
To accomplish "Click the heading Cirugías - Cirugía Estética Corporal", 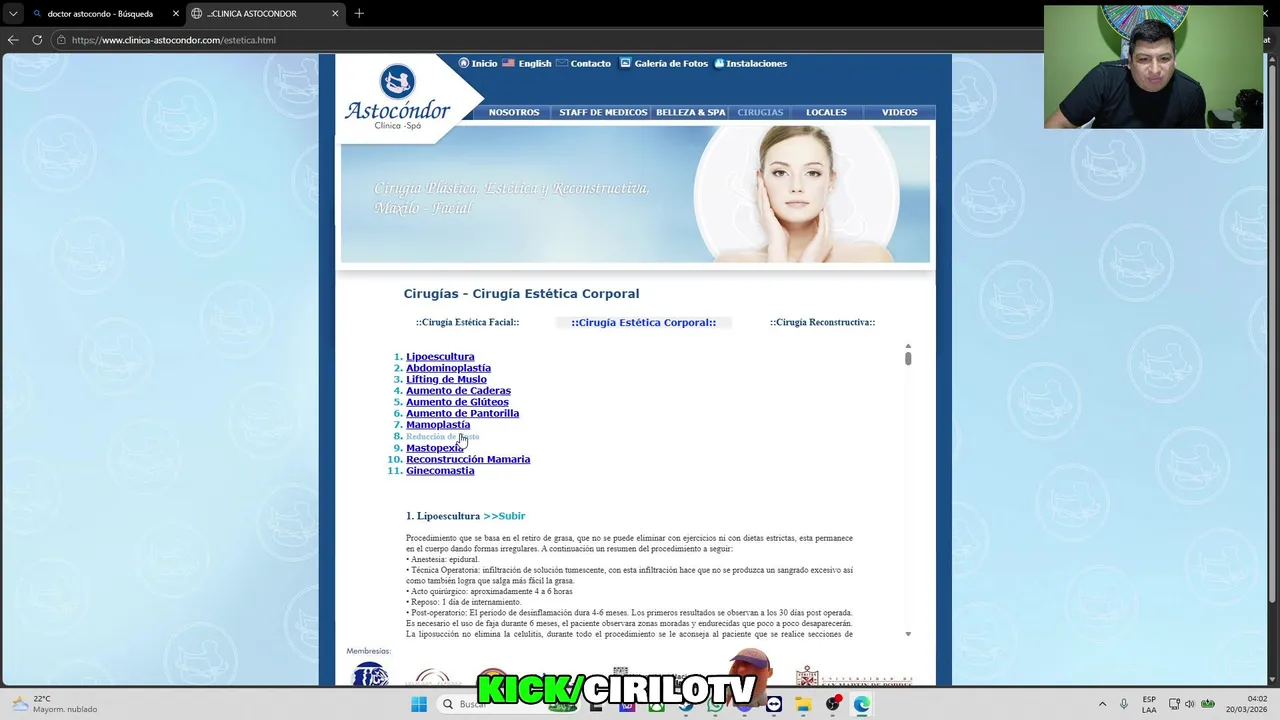I will [521, 293].
